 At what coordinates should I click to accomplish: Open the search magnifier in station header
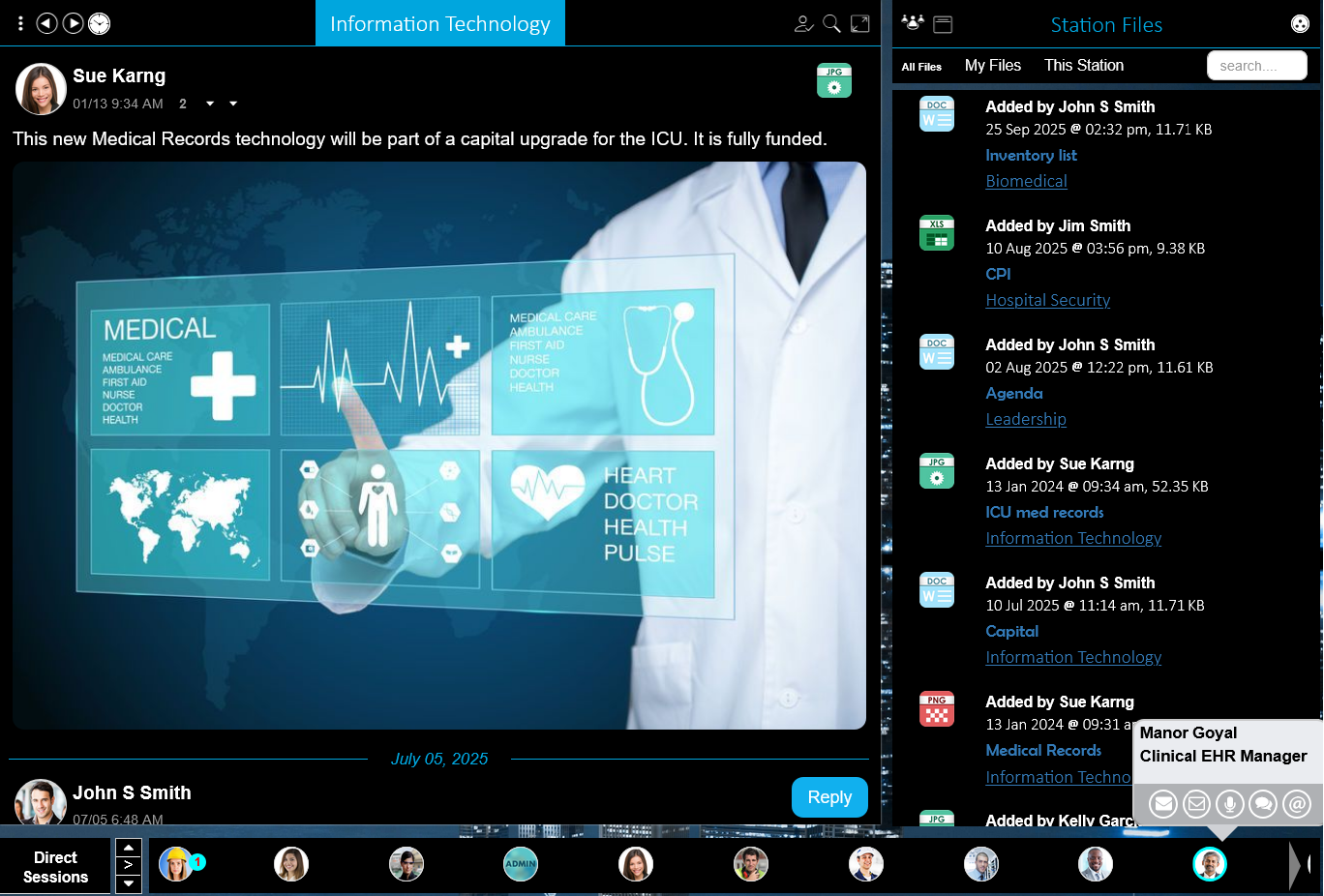[831, 23]
